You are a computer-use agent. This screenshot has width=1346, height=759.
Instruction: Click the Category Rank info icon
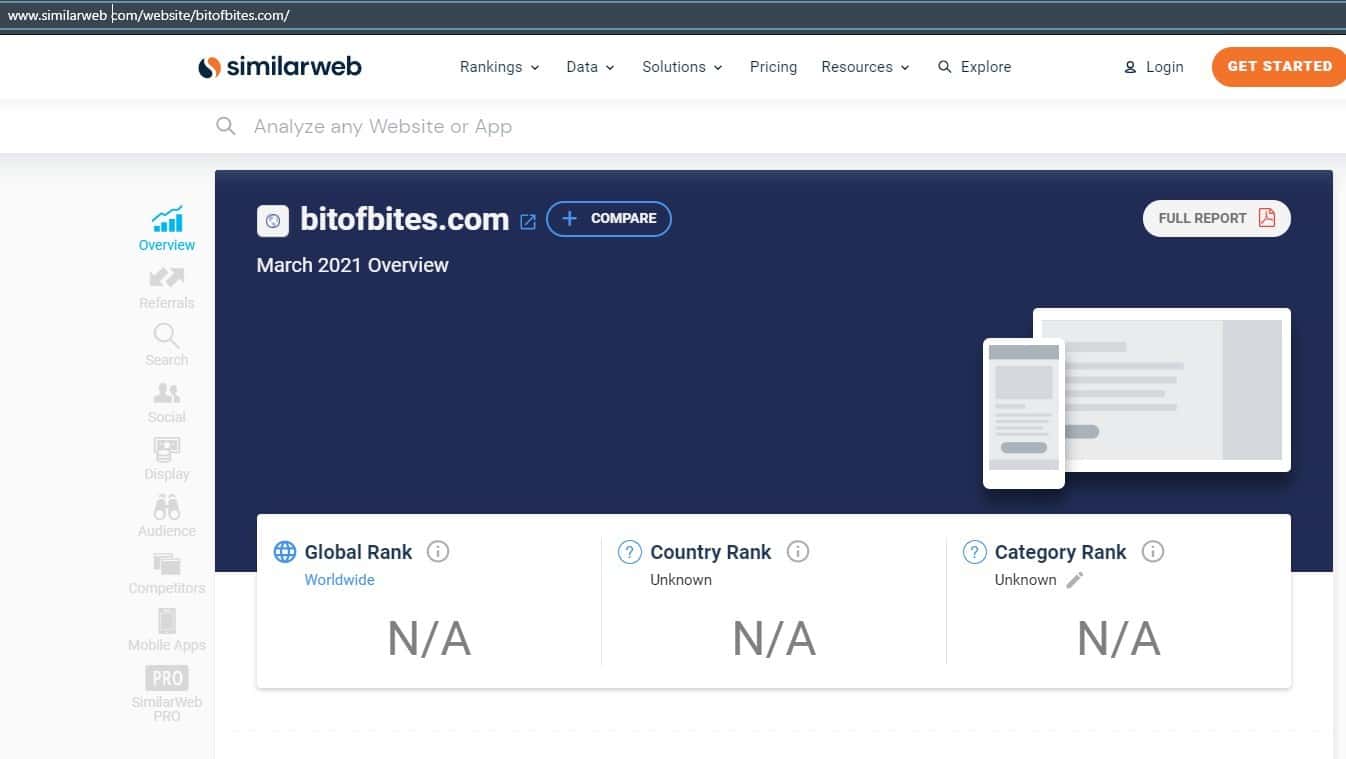pos(1153,551)
